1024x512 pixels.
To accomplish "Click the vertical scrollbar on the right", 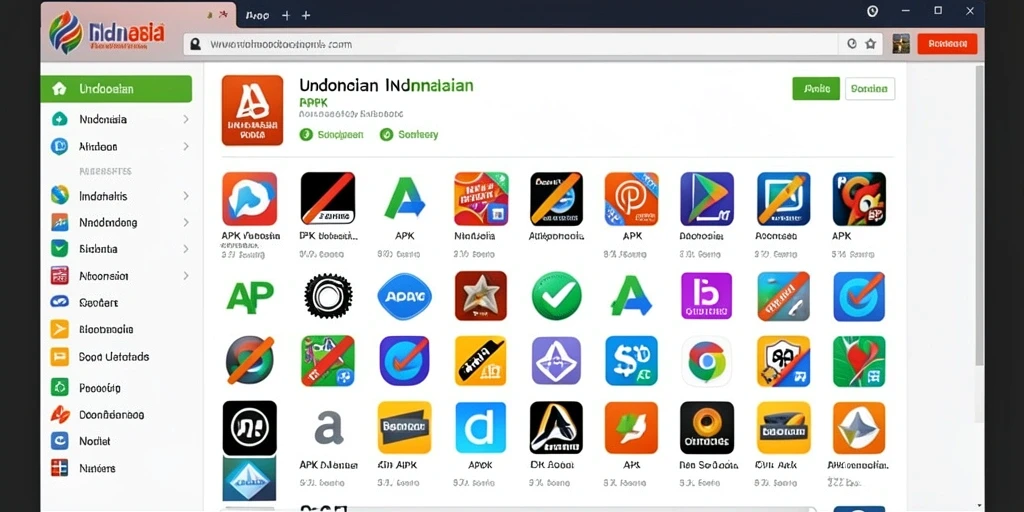I will (979, 216).
